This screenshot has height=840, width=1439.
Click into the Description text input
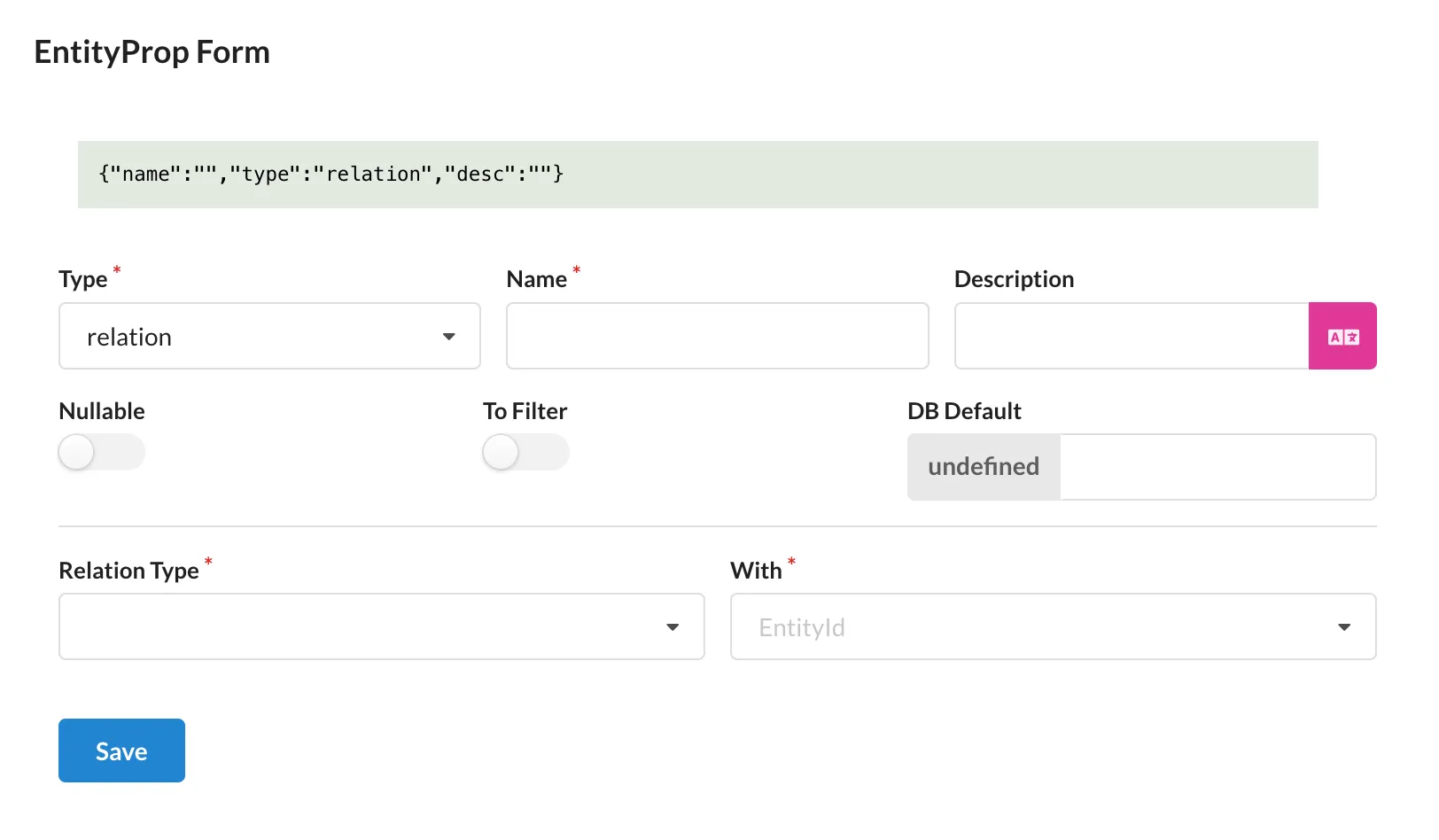pyautogui.click(x=1131, y=337)
